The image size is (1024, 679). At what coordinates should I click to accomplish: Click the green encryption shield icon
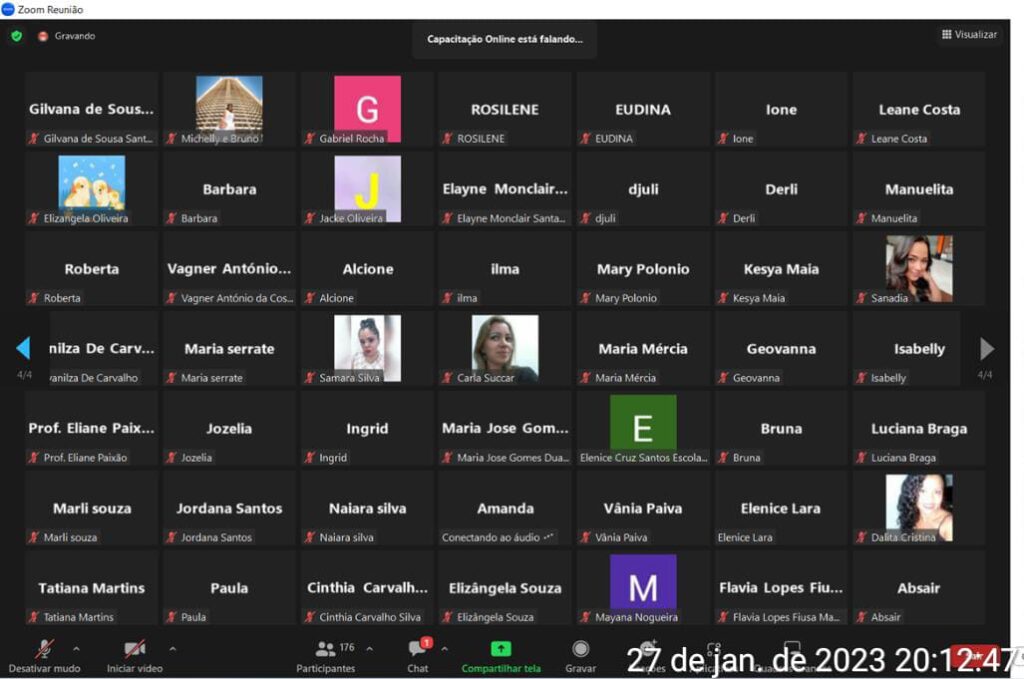pos(16,36)
